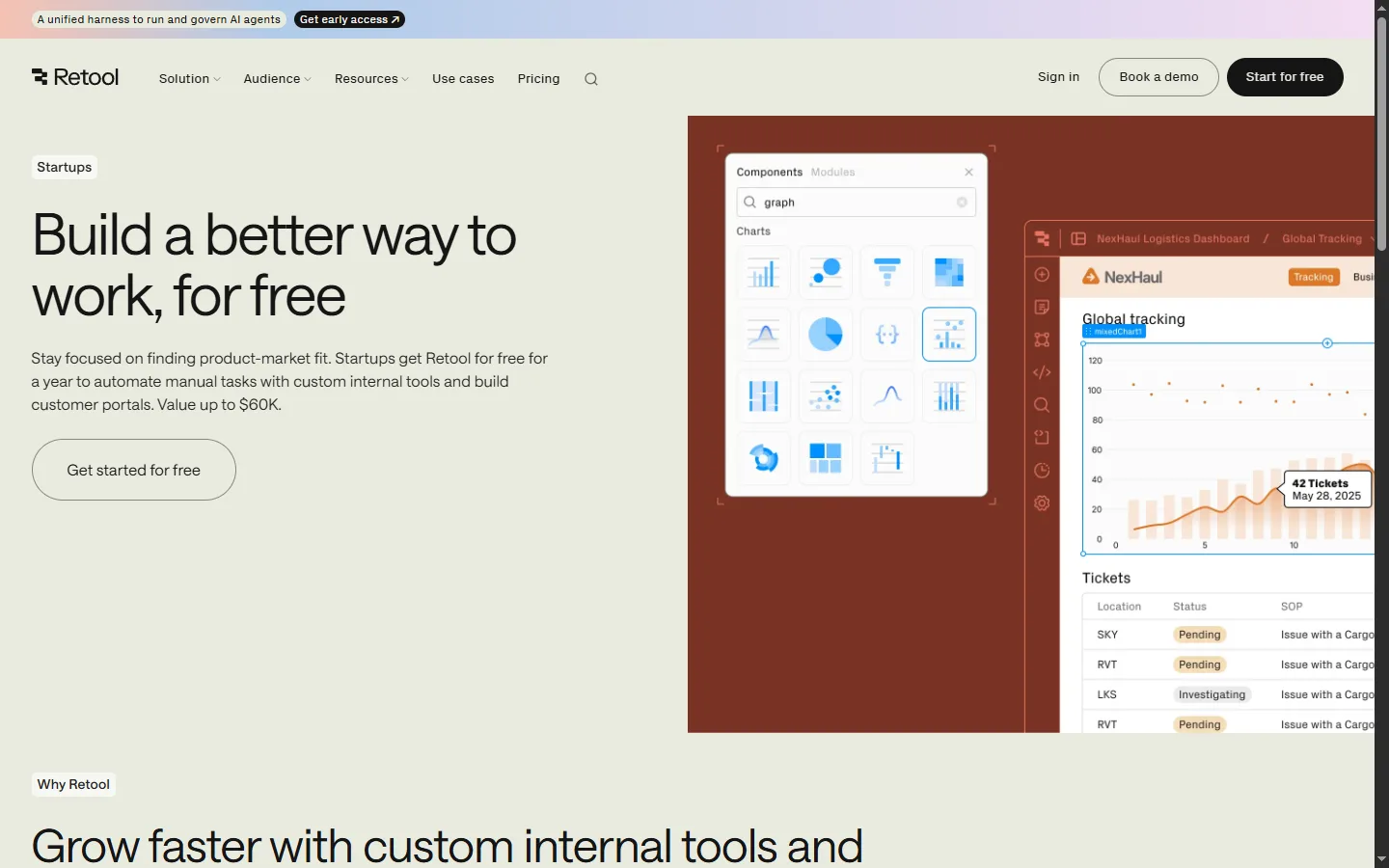Close the Components panel

click(968, 173)
